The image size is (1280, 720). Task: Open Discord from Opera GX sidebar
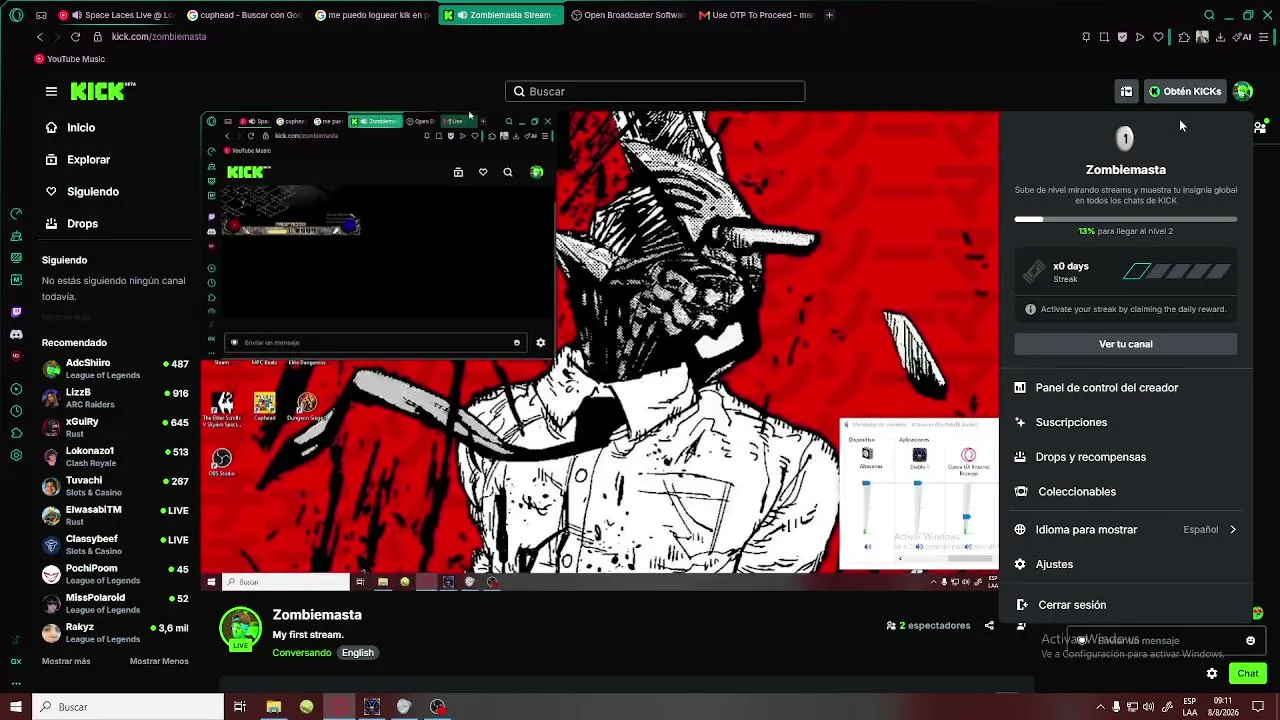(x=16, y=334)
